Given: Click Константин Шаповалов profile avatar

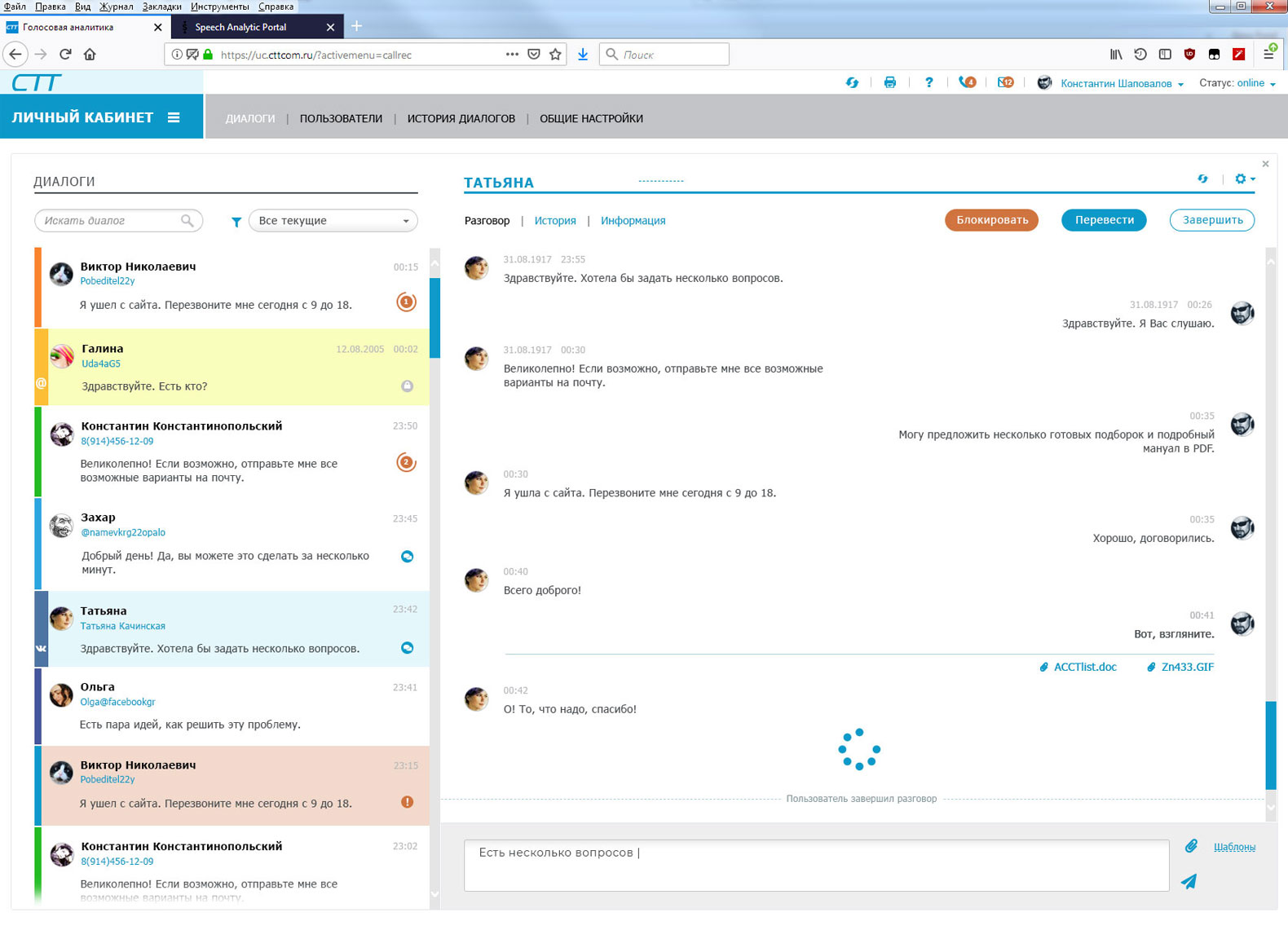Looking at the screenshot, I should point(1044,82).
